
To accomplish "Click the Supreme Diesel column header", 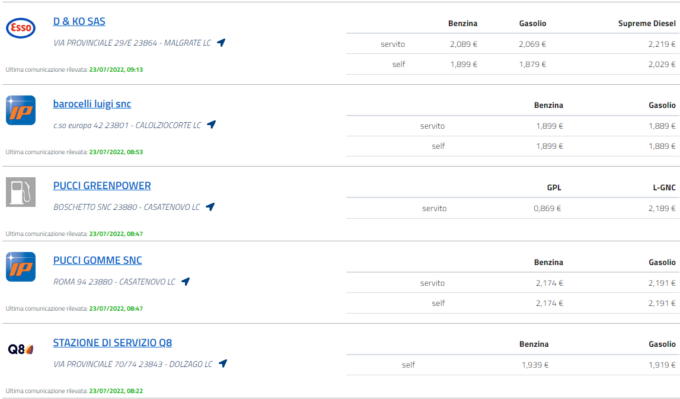I will pyautogui.click(x=647, y=23).
